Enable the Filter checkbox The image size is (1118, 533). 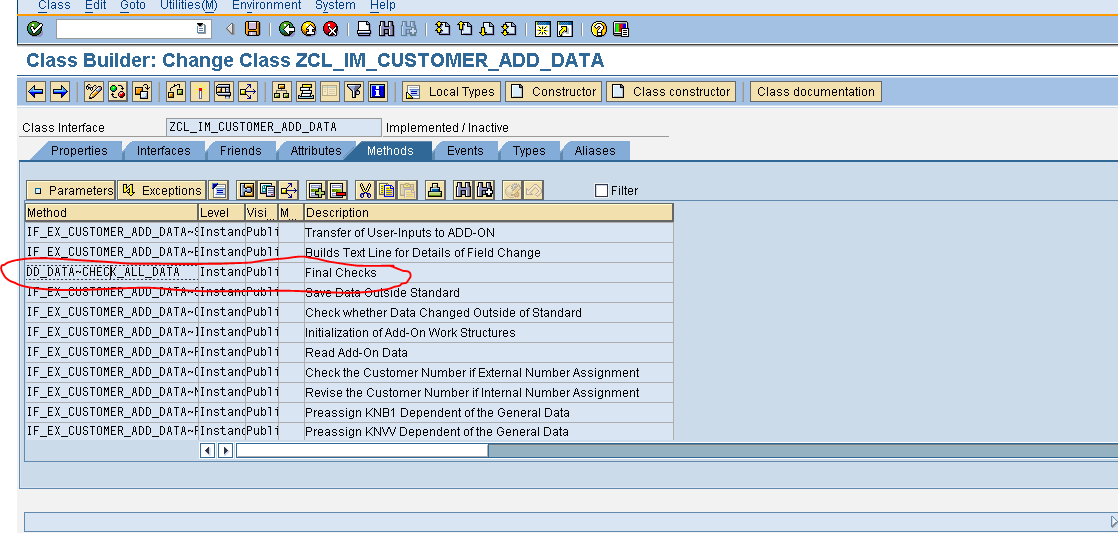[602, 190]
